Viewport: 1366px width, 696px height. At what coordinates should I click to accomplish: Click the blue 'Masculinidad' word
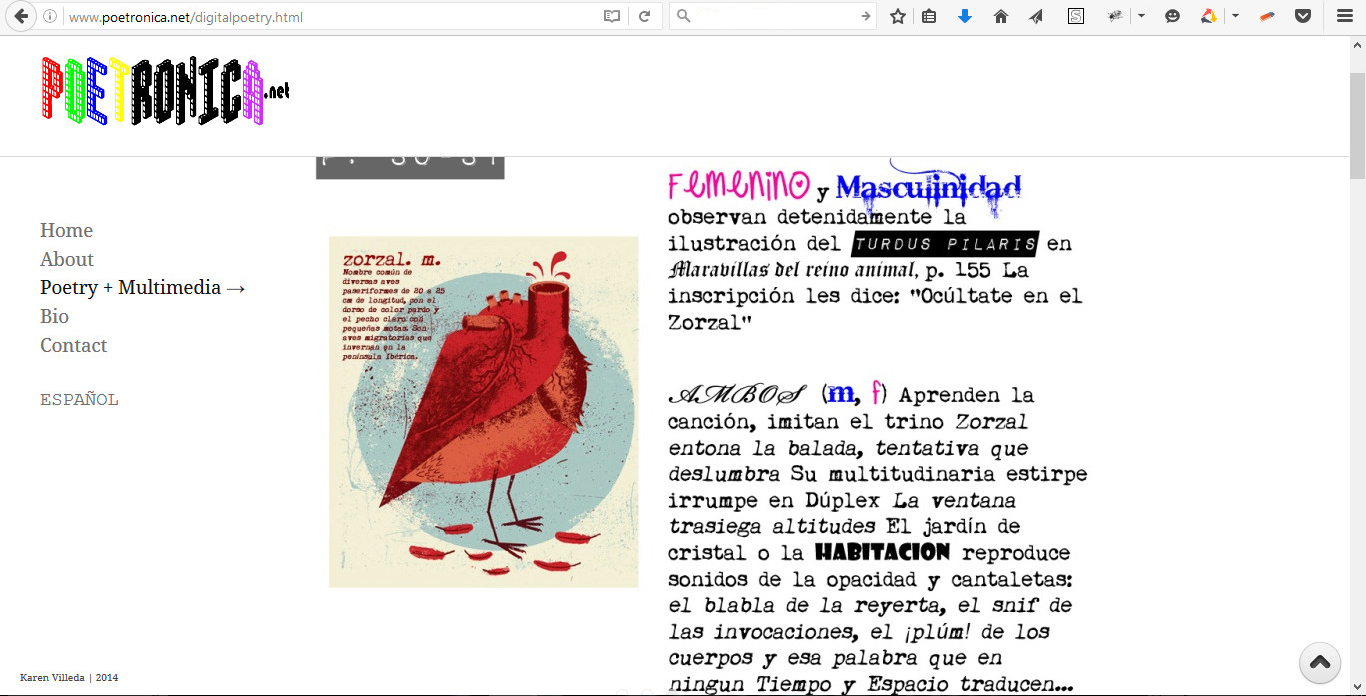coord(928,187)
